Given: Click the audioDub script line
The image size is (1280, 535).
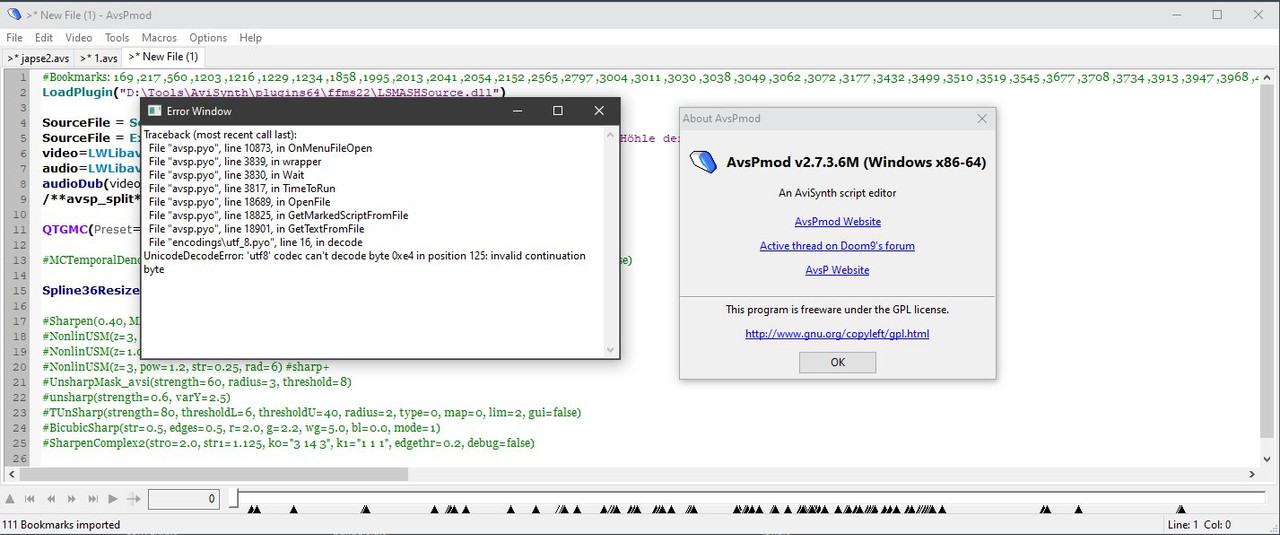Looking at the screenshot, I should [90, 183].
